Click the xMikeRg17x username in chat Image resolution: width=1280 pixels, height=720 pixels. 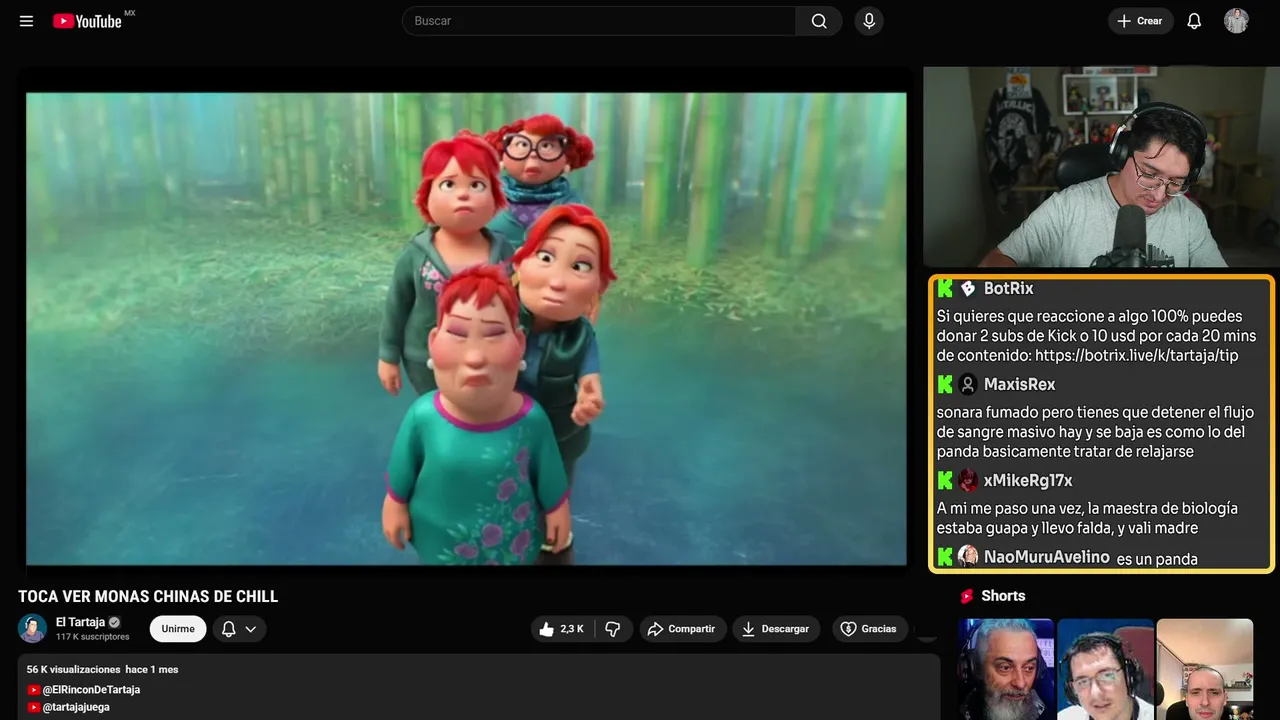tap(1028, 480)
